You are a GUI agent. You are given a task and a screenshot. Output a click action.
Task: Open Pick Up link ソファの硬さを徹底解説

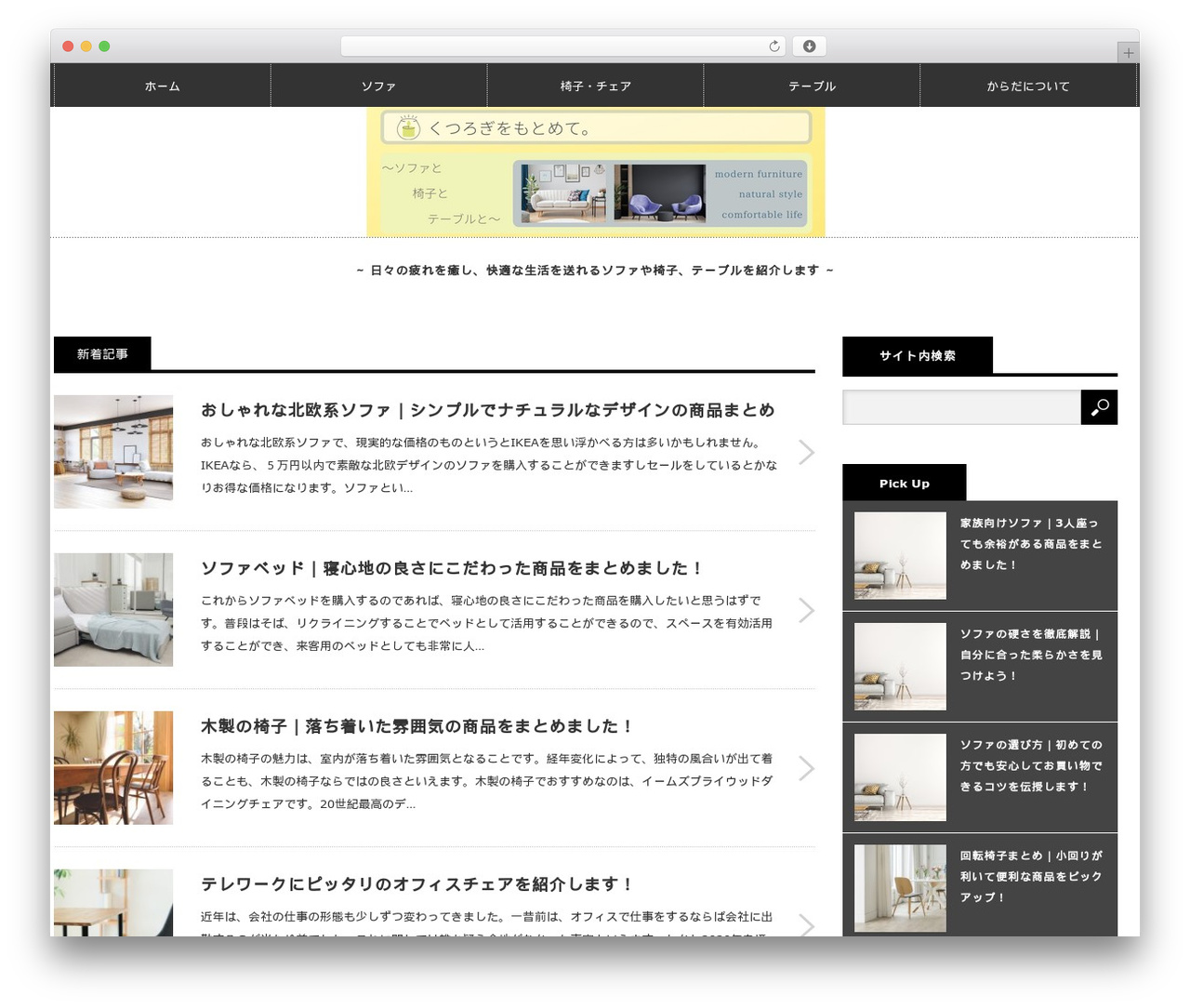[x=1031, y=655]
